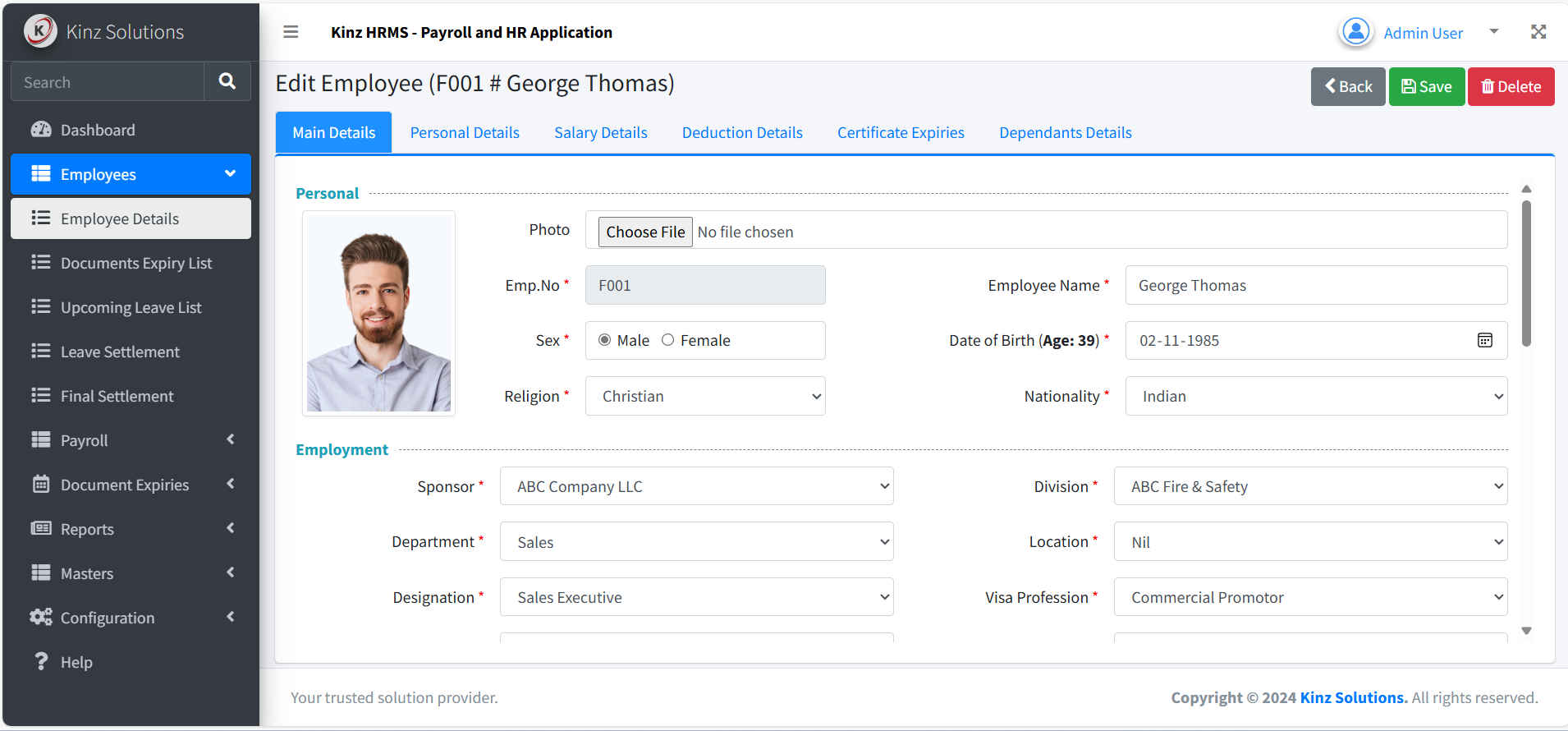Open the Visa Profession dropdown
This screenshot has height=731, width=1568.
pyautogui.click(x=1311, y=597)
